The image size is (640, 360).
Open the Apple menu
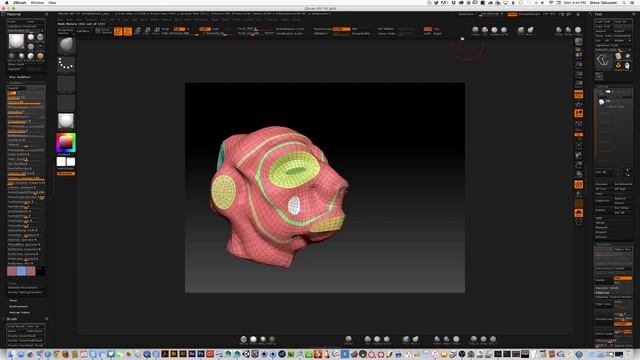[7, 2]
